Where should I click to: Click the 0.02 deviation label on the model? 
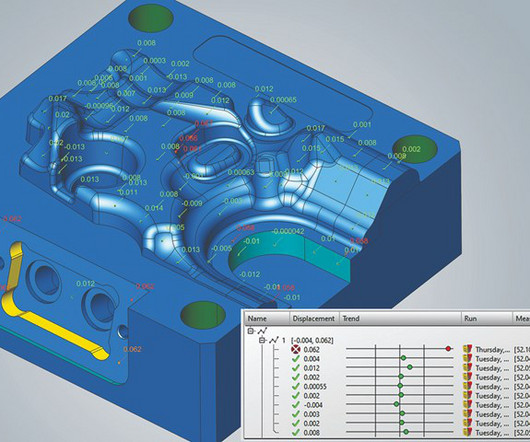[x=62, y=114]
